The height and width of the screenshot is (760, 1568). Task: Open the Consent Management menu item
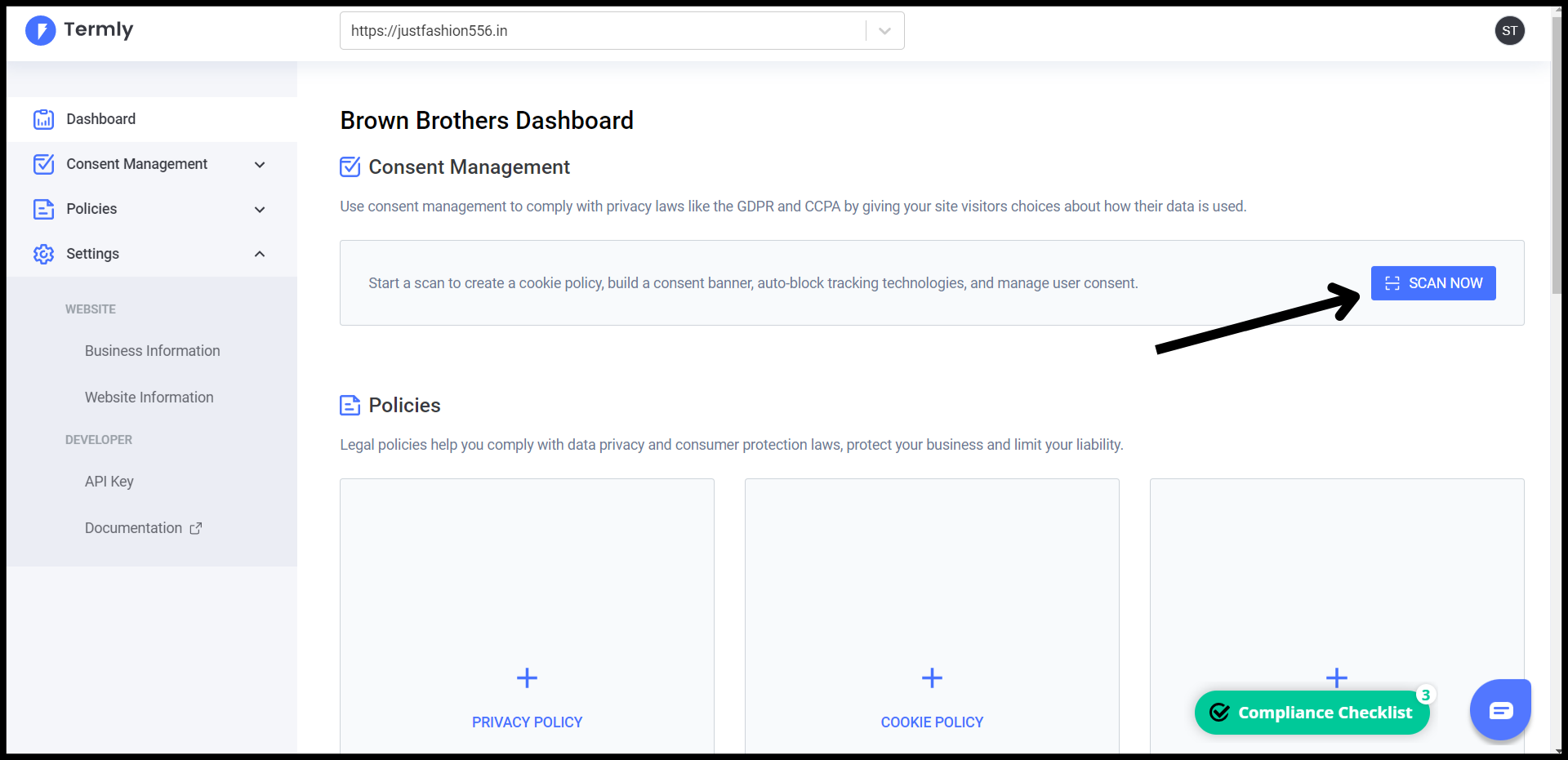(x=152, y=164)
